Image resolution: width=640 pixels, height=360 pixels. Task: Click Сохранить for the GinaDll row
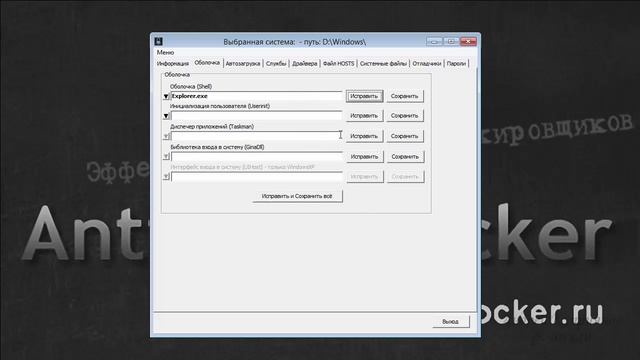pyautogui.click(x=405, y=157)
